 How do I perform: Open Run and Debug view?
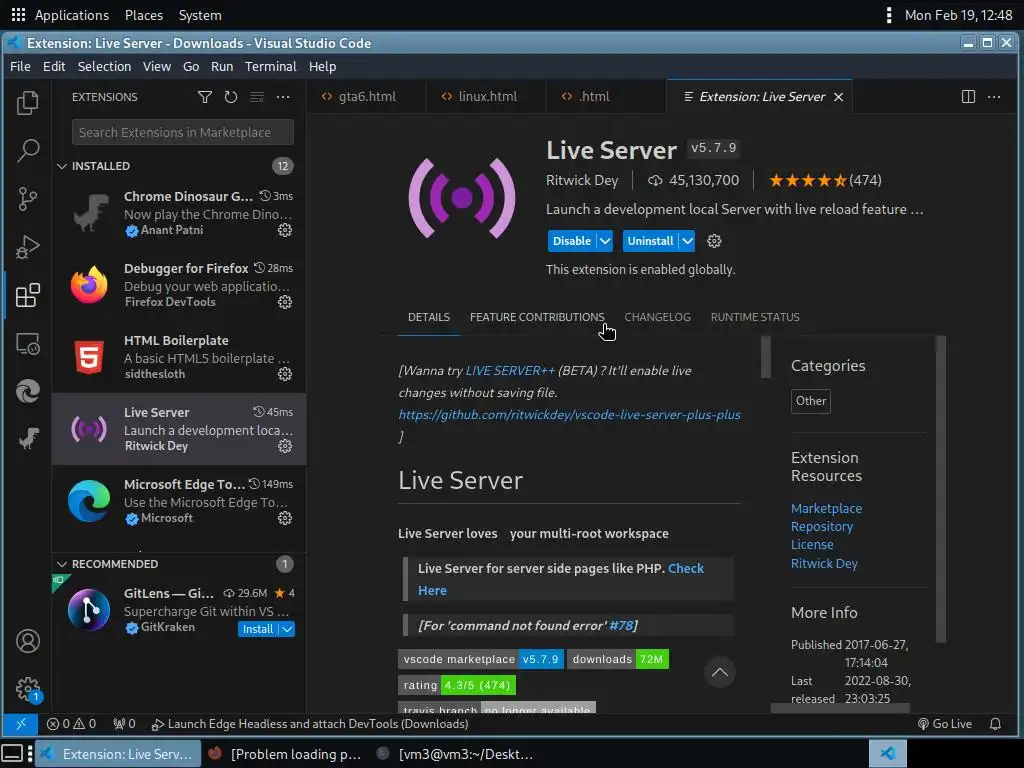pos(27,247)
